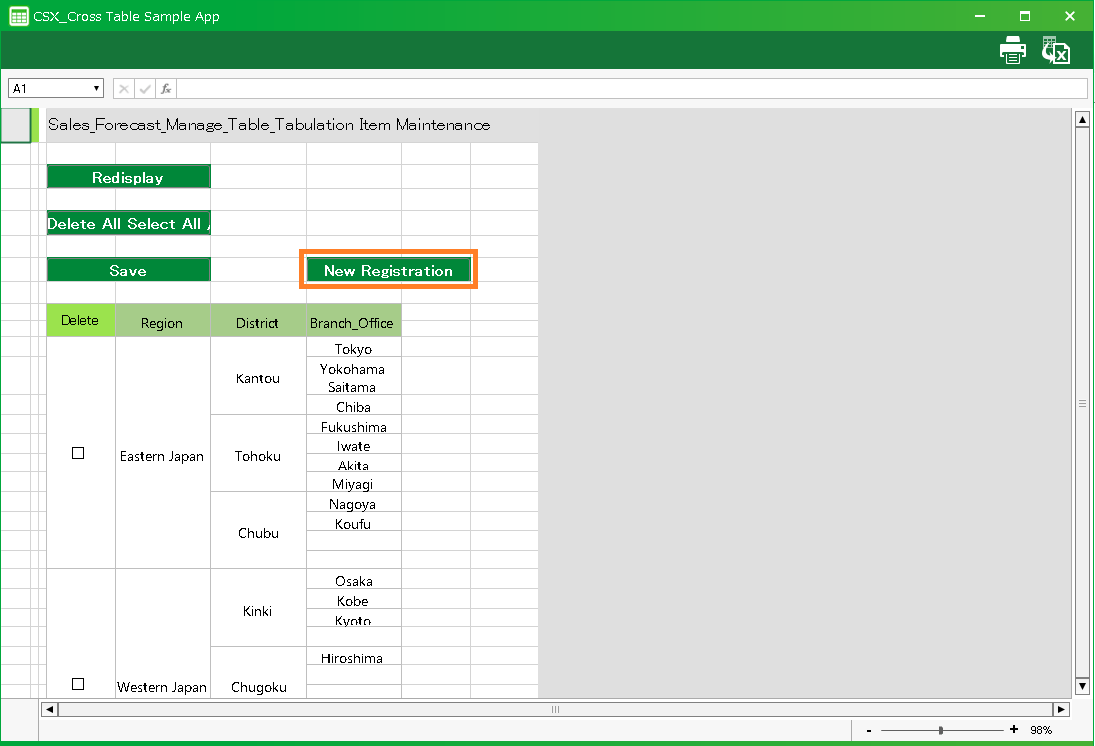Check the Delete box for Eastern Japan
Viewport: 1095px width, 746px height.
click(78, 453)
